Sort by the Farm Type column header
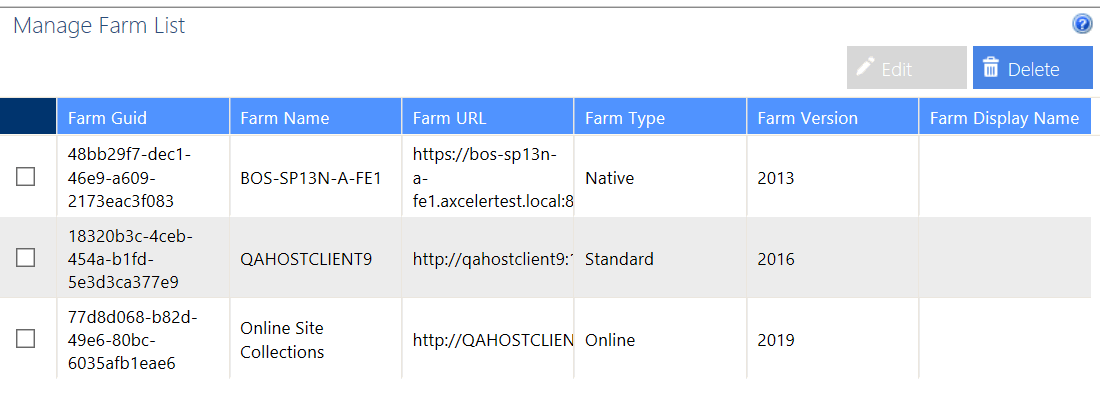Image resolution: width=1100 pixels, height=397 pixels. pos(660,116)
